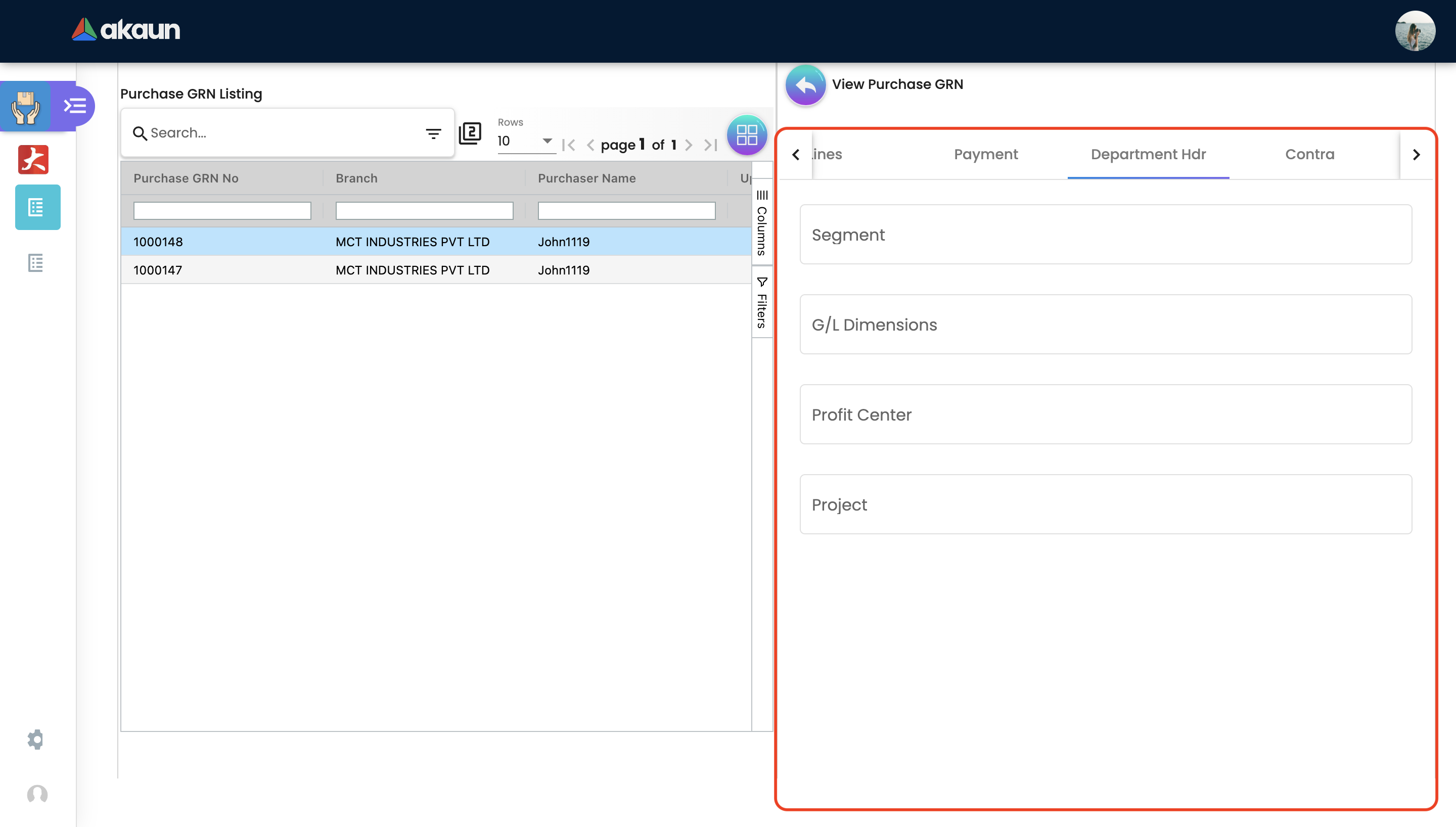Click the user profile avatar top right
The image size is (1456, 827).
point(1415,31)
